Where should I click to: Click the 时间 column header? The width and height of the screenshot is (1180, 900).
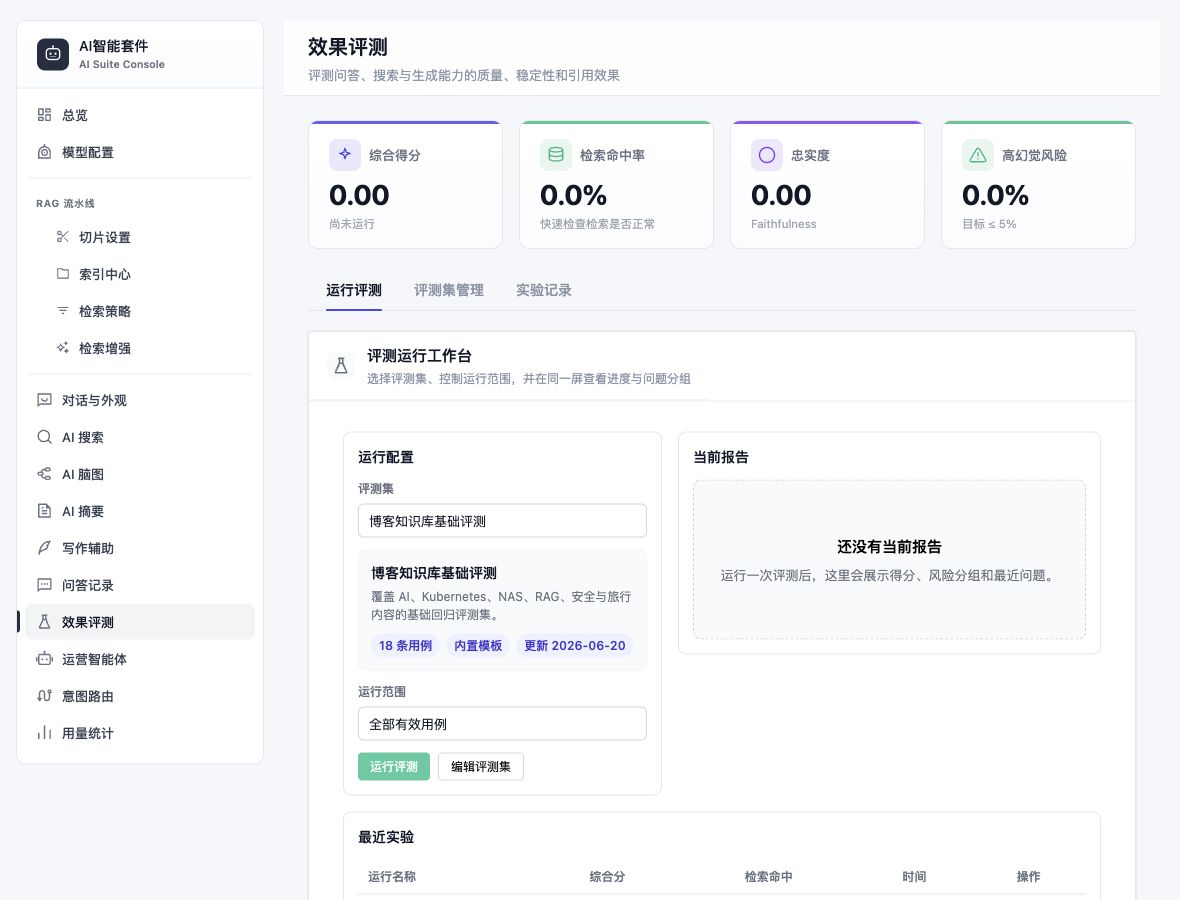coord(914,876)
